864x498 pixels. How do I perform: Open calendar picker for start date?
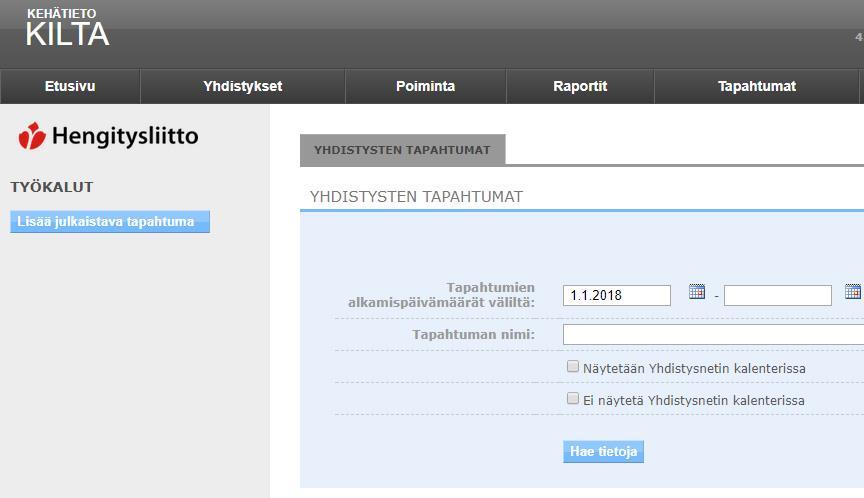click(696, 291)
